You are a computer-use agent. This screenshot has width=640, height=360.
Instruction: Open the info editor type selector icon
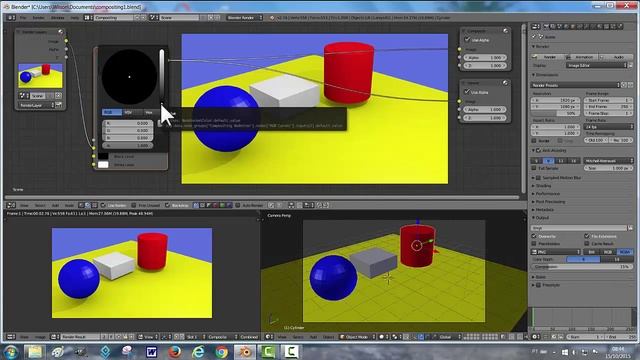pyautogui.click(x=11, y=18)
